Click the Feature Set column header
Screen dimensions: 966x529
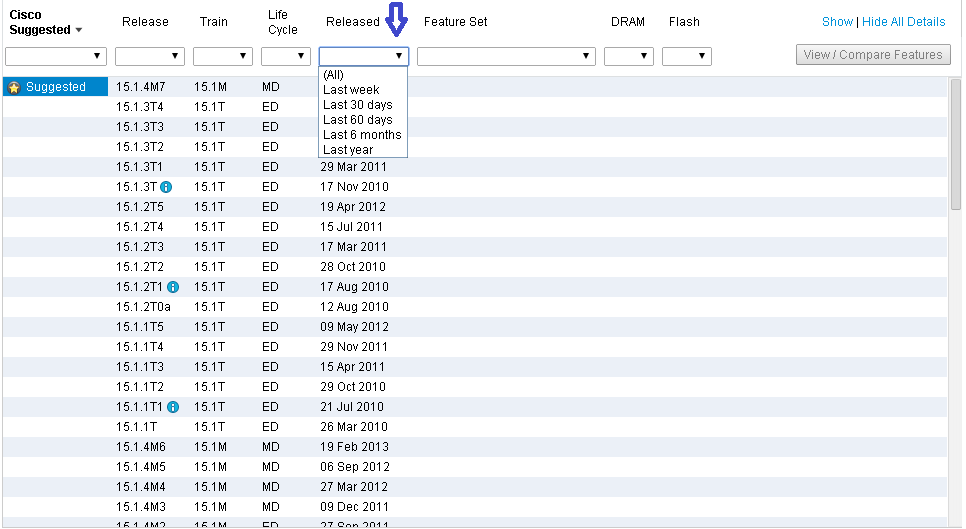[455, 22]
